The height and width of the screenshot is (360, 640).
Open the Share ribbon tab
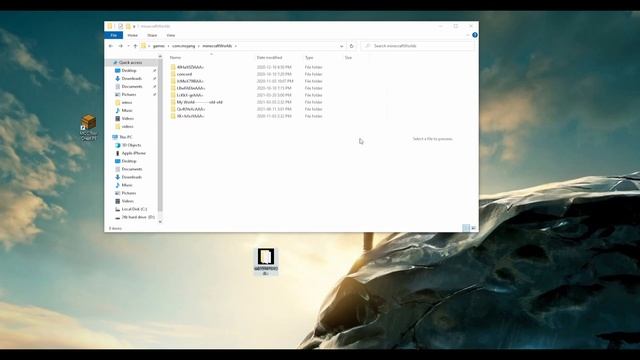click(x=152, y=36)
